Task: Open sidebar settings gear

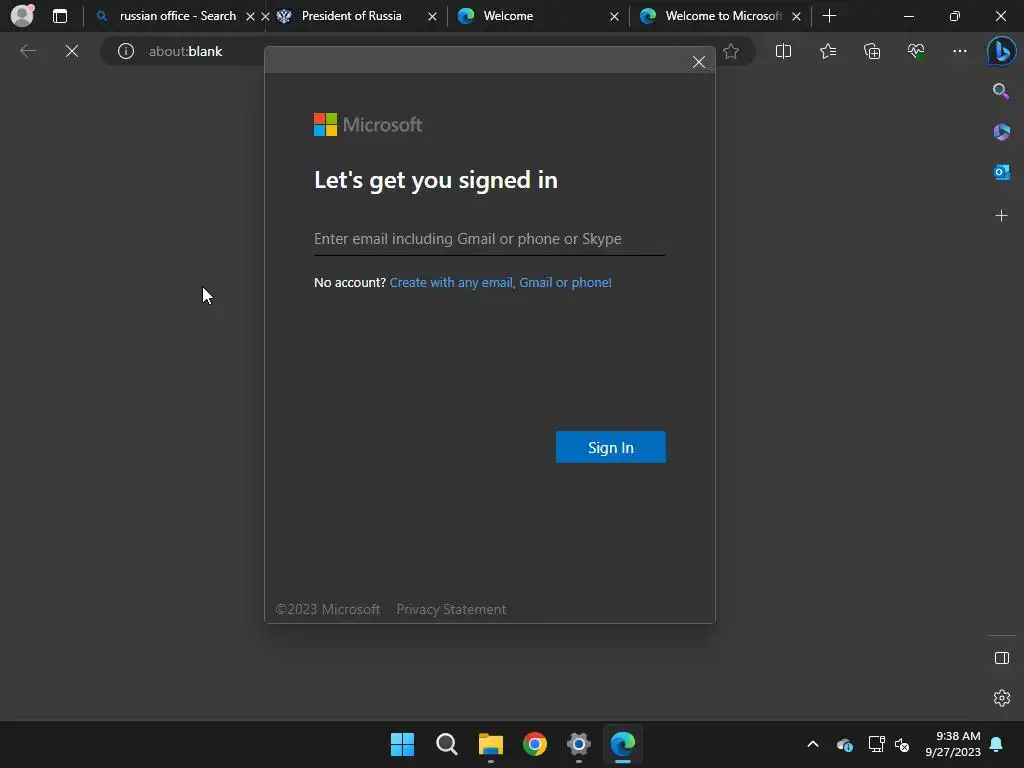Action: (x=1001, y=697)
